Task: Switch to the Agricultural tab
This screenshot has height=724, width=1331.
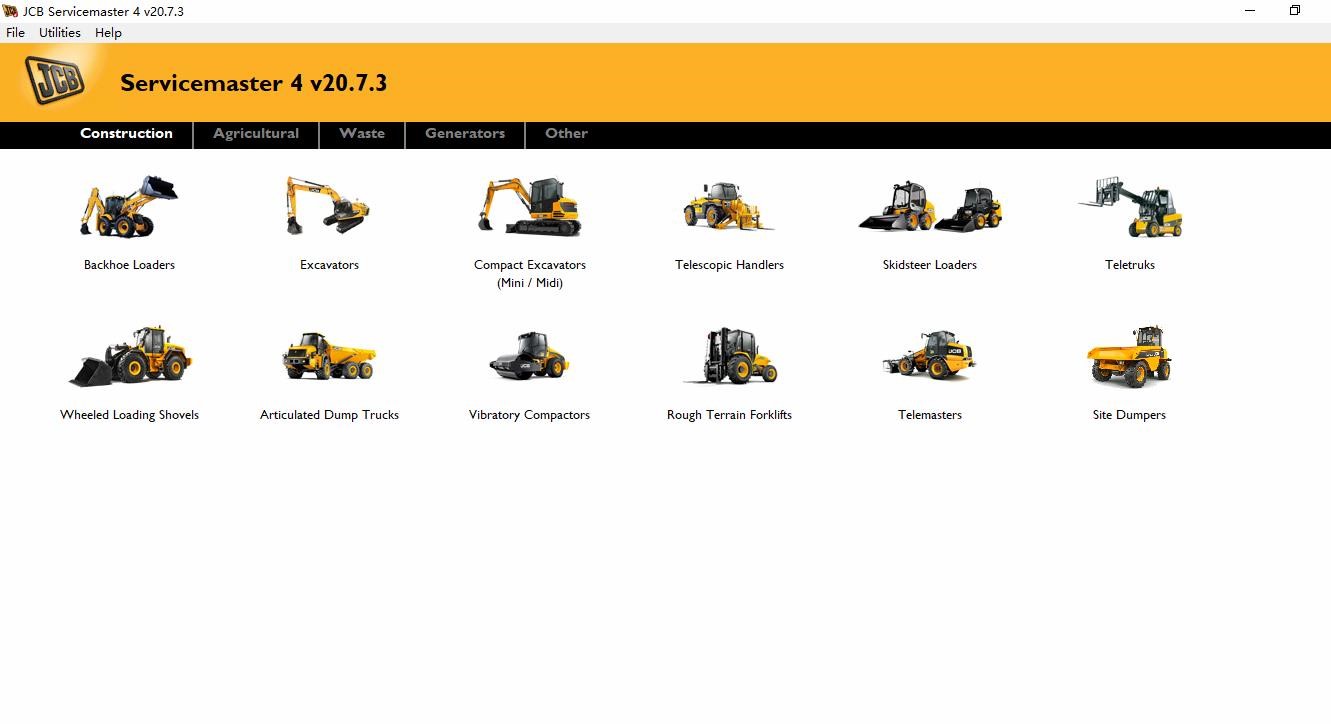Action: tap(255, 133)
